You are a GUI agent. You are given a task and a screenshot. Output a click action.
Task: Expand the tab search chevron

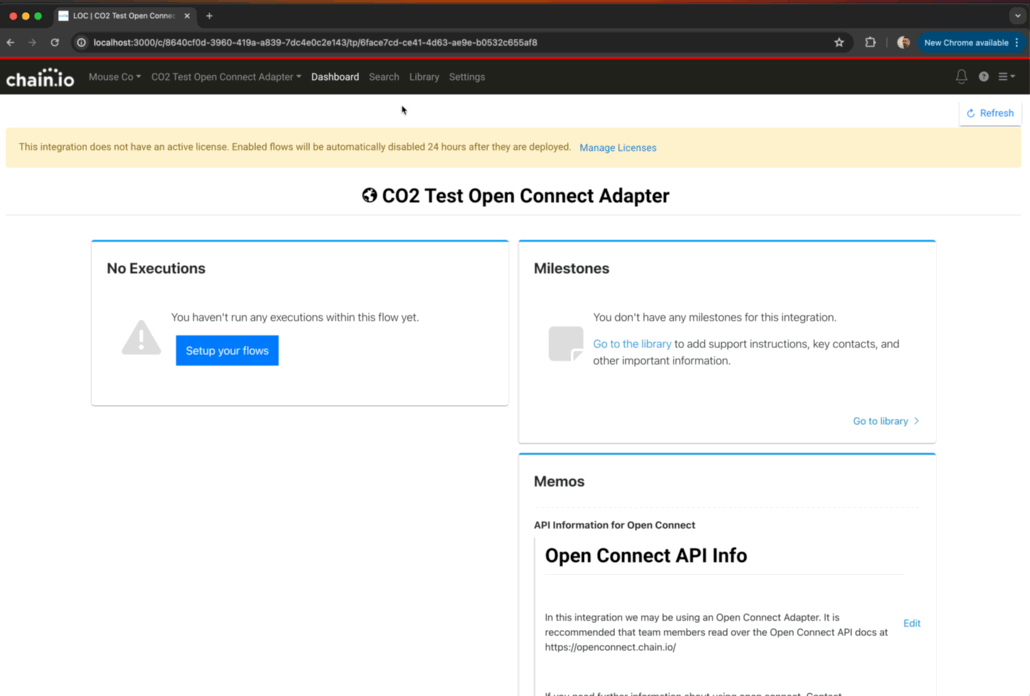pyautogui.click(x=1018, y=16)
